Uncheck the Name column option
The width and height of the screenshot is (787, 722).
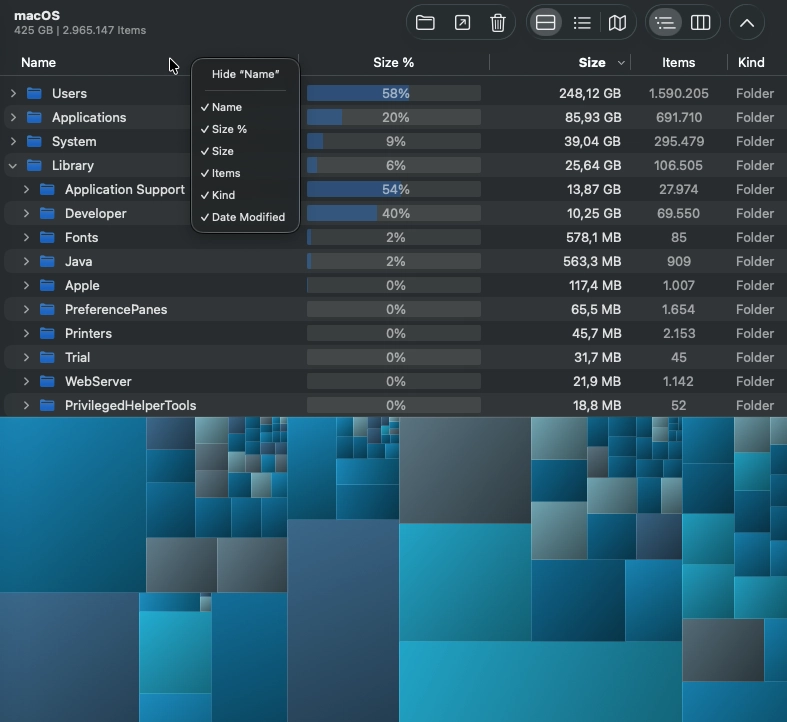coord(245,107)
